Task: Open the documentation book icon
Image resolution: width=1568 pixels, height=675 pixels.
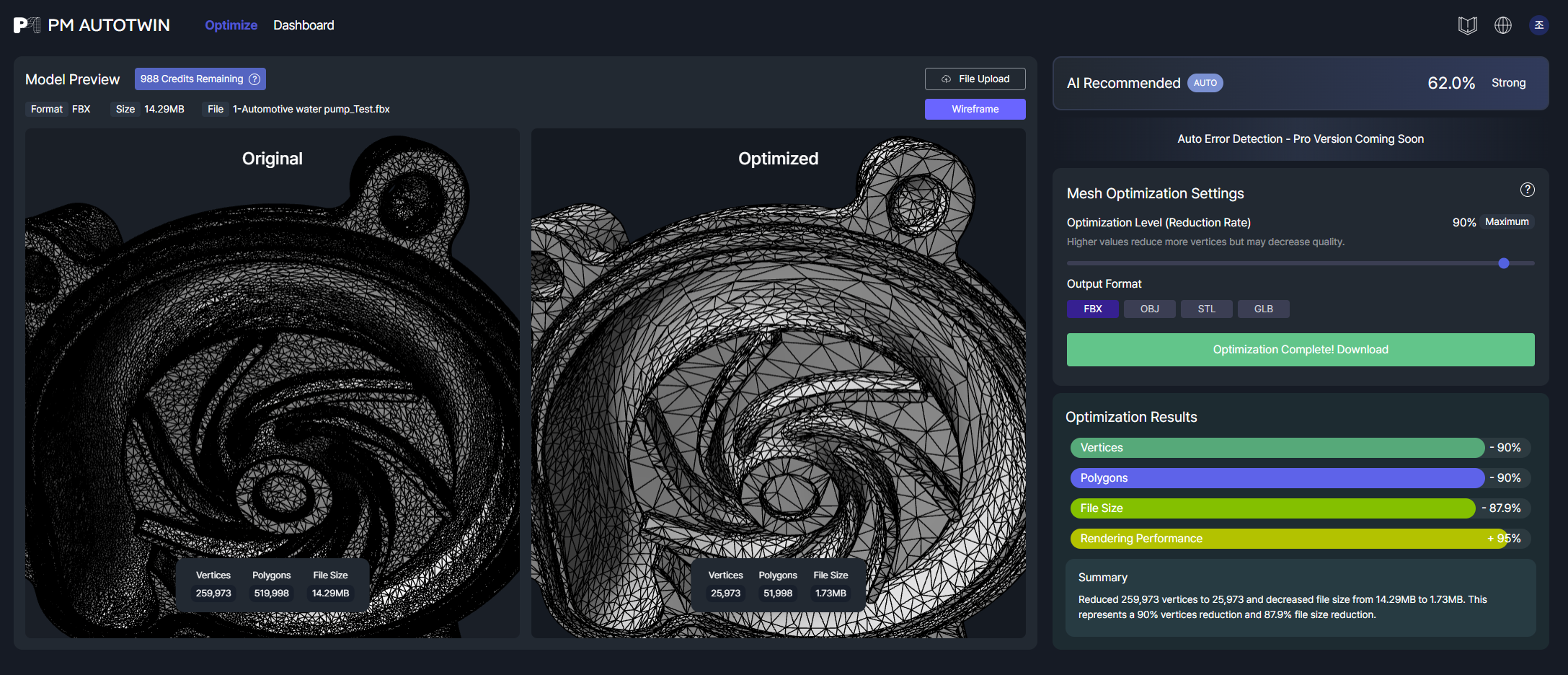Action: point(1467,25)
